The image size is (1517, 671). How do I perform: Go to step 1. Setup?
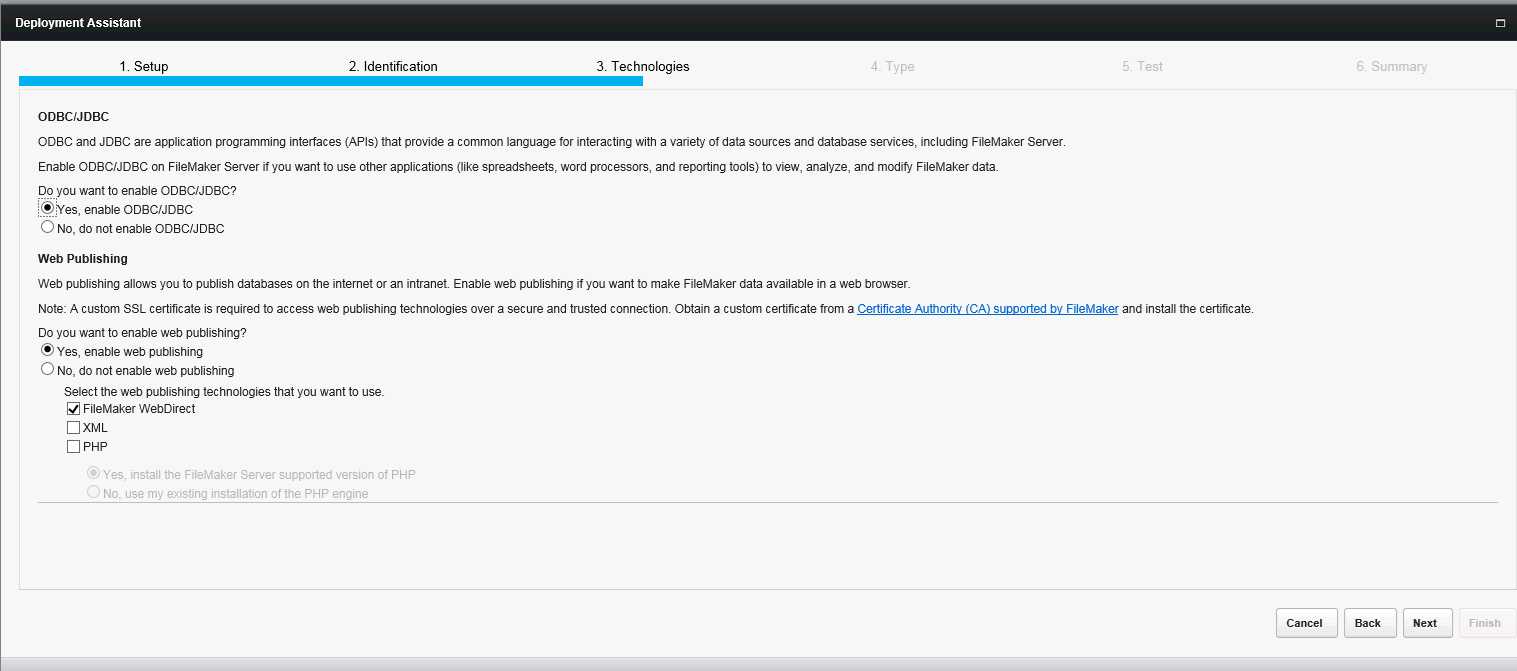[144, 66]
